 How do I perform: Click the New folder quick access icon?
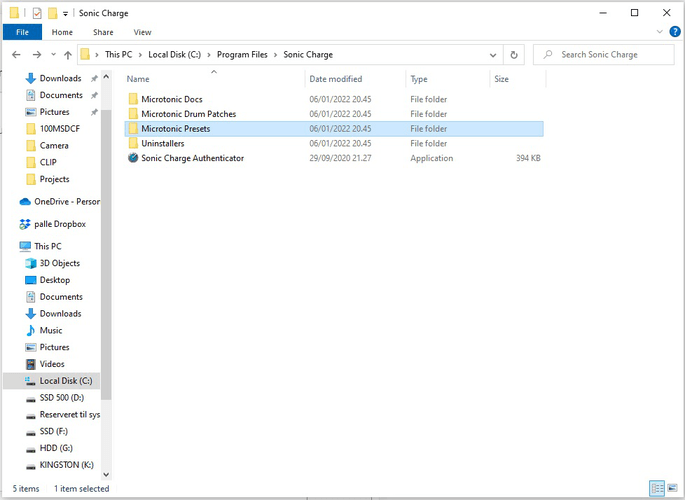(x=52, y=14)
